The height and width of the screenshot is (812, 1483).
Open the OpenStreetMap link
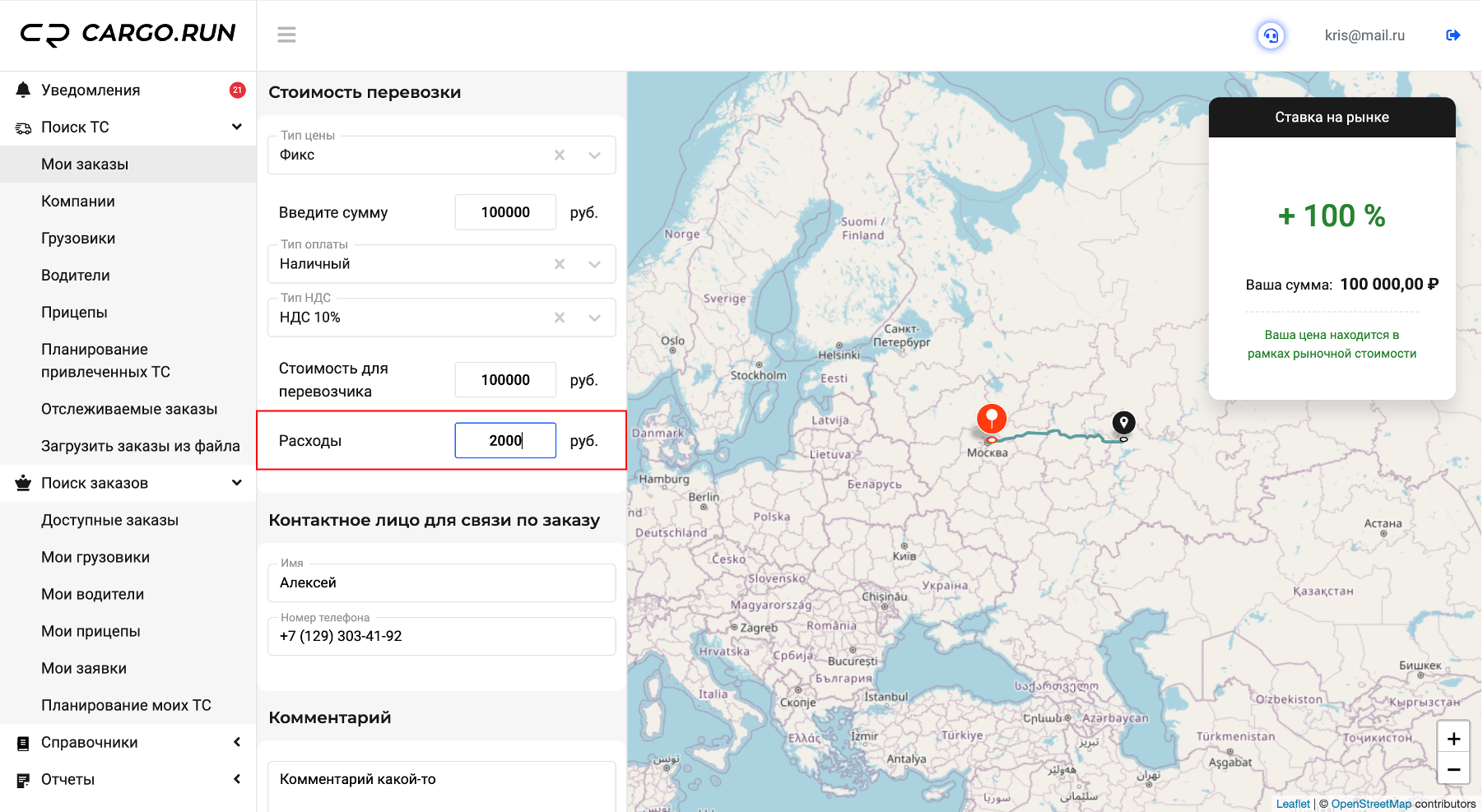tap(1370, 804)
